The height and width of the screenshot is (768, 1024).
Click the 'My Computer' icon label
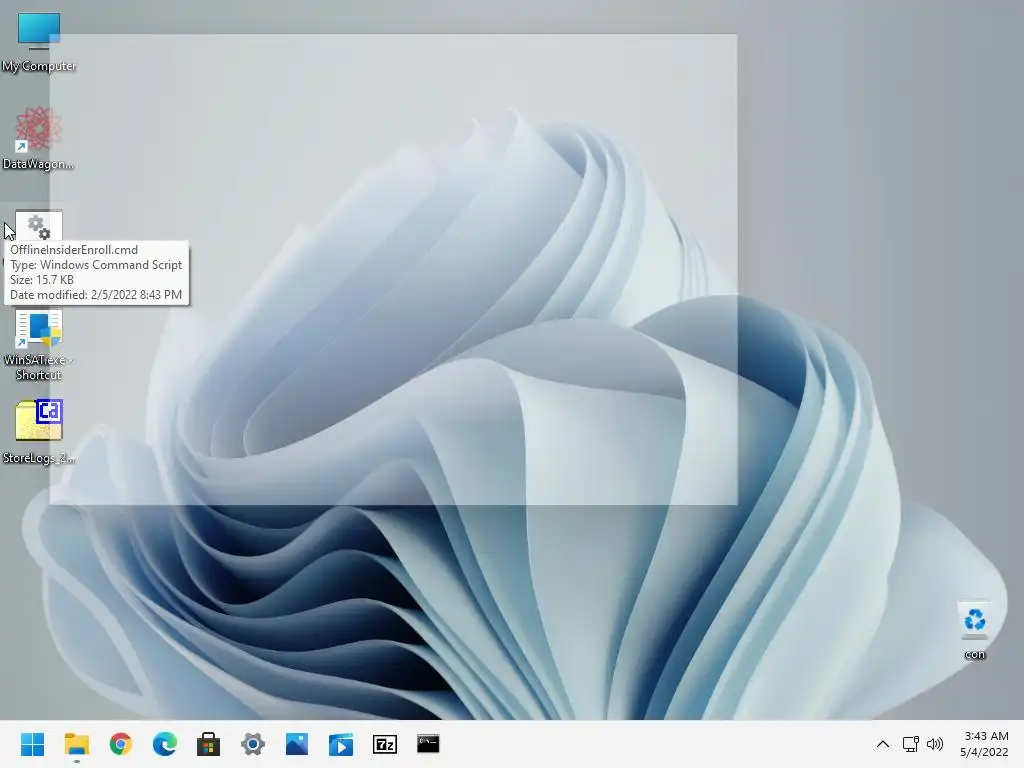39,66
